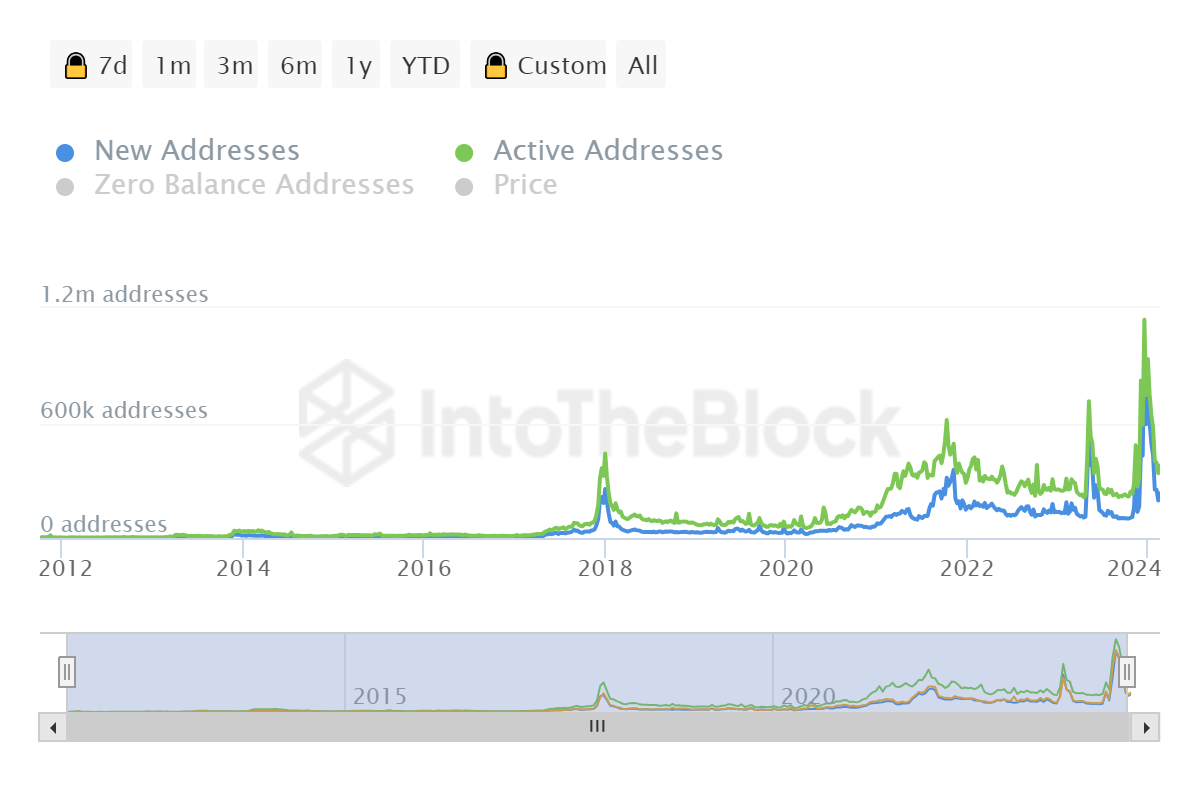Select the 1m time range
This screenshot has height=800, width=1200.
point(173,66)
